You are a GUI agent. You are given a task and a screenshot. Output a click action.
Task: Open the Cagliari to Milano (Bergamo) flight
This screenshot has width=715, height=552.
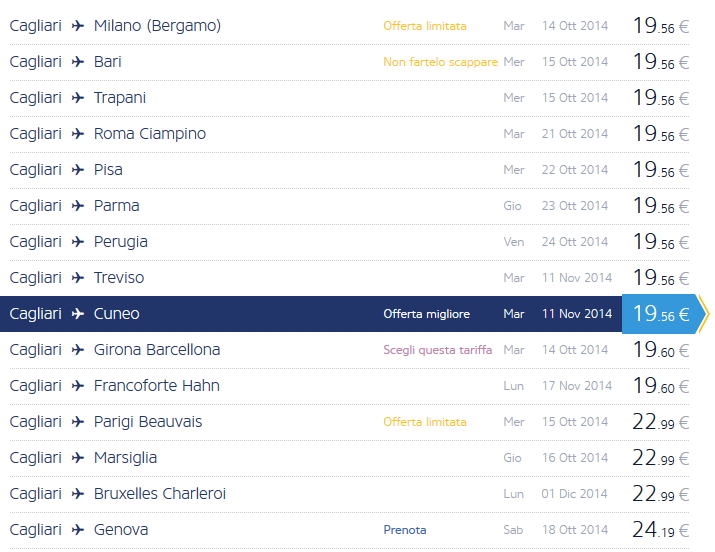(157, 26)
